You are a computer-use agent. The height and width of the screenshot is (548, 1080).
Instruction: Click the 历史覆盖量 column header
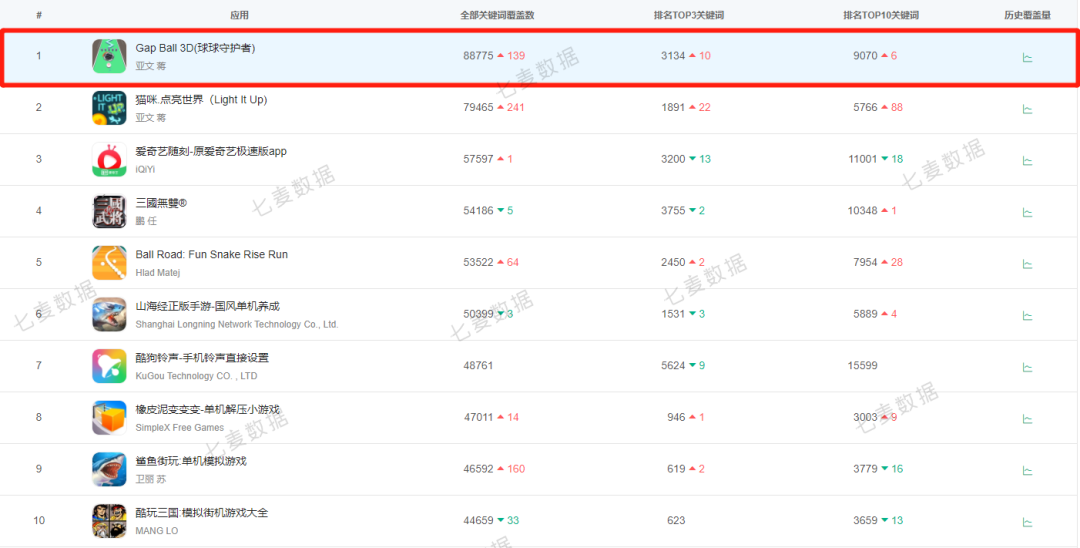click(x=1028, y=15)
